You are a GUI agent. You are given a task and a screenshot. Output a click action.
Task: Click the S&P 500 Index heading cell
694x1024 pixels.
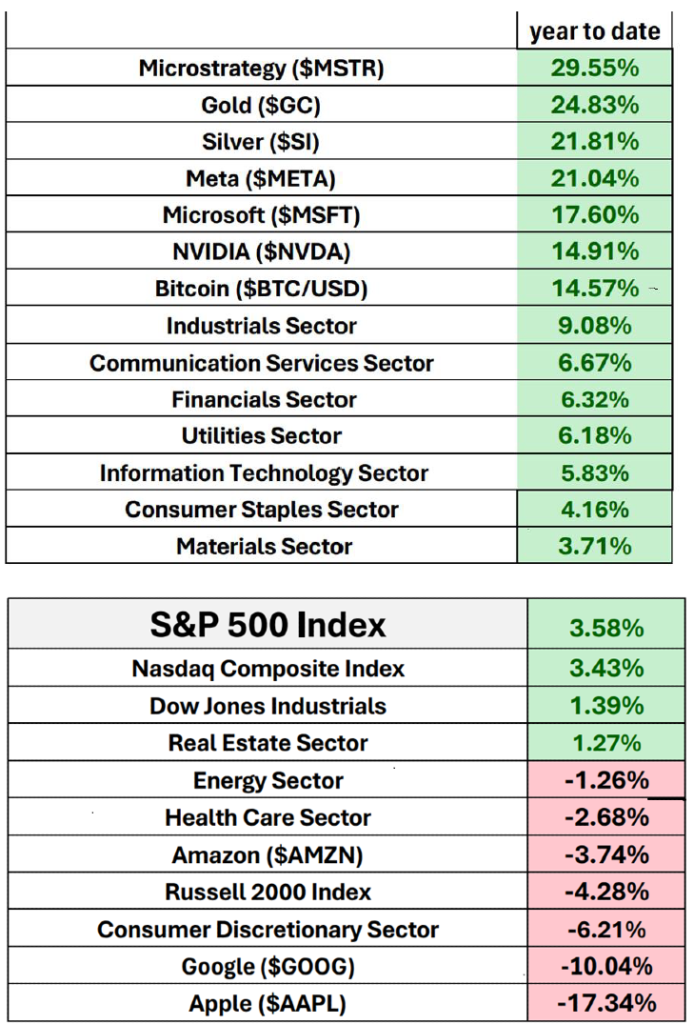point(267,625)
